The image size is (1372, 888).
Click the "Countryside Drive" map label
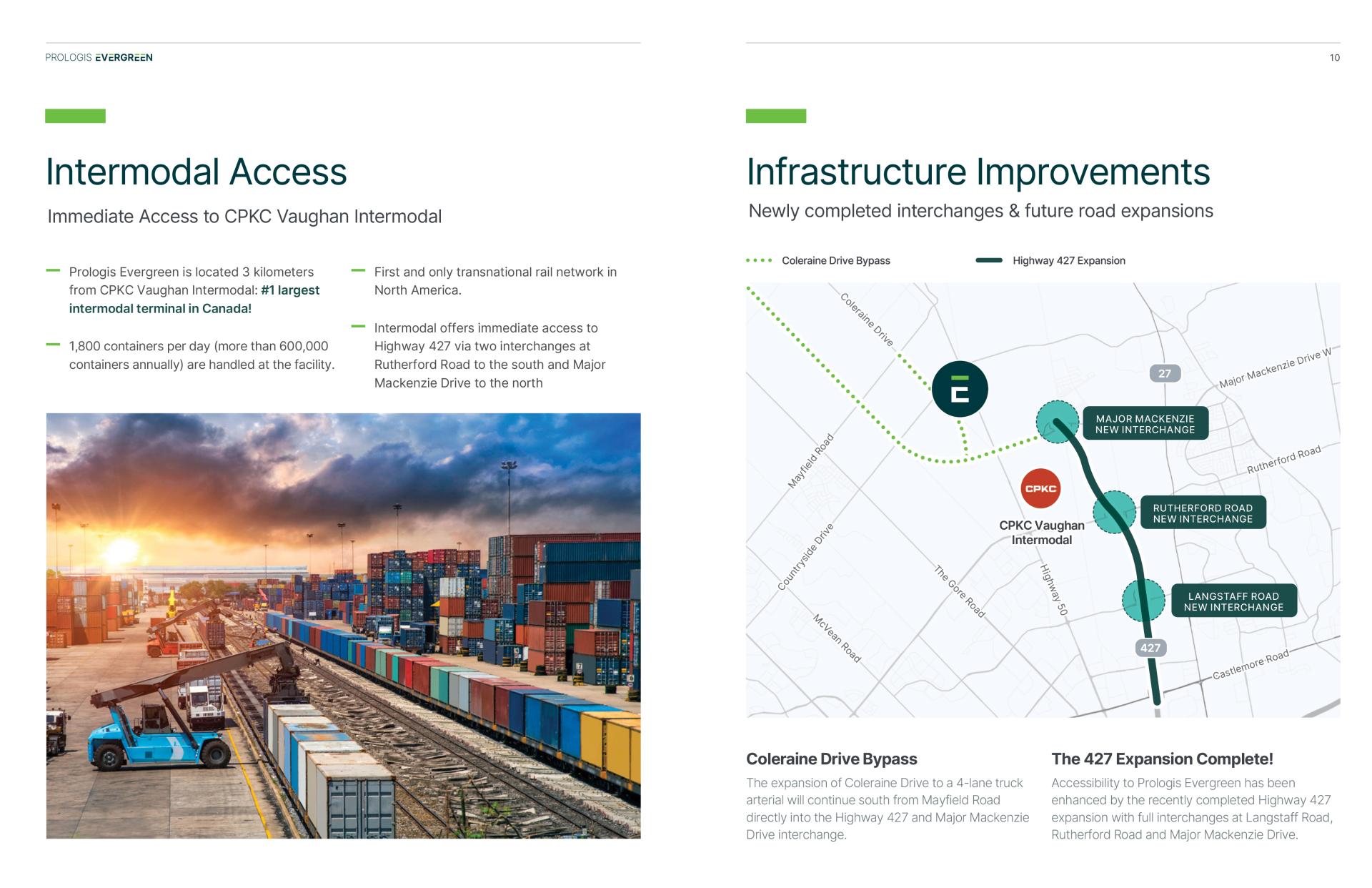805,557
